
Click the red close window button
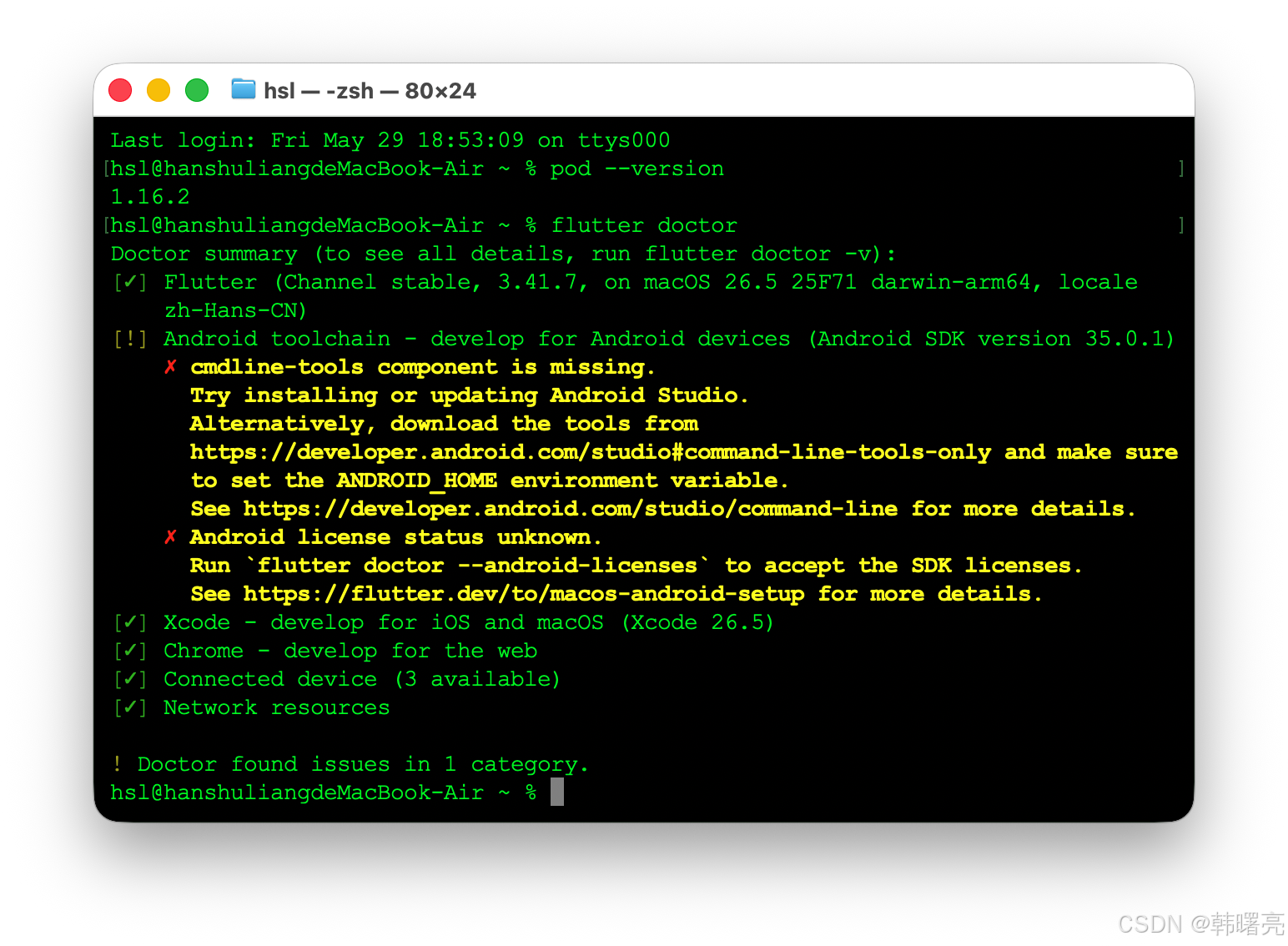pyautogui.click(x=120, y=90)
